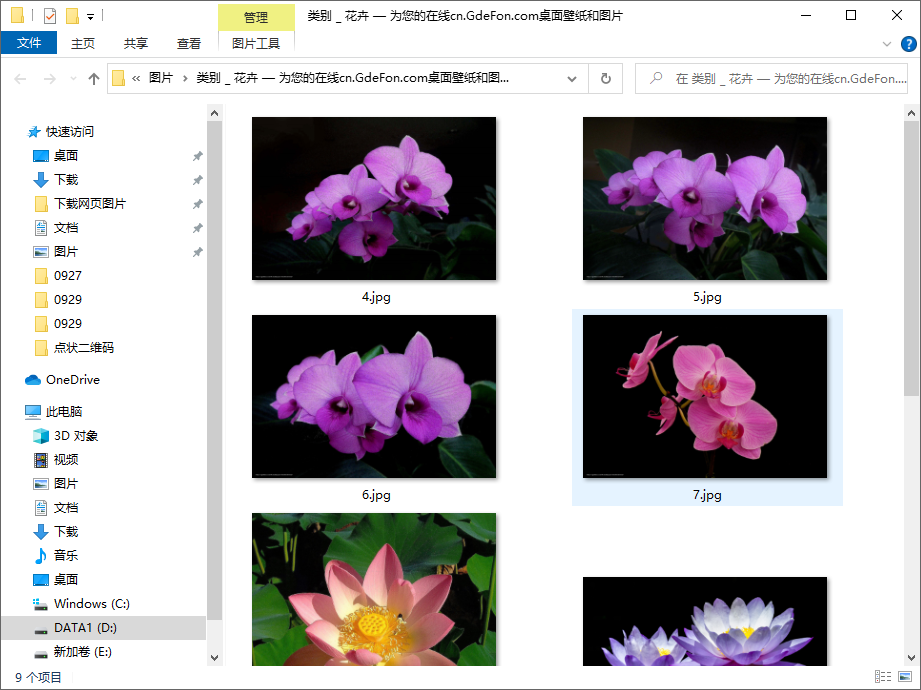Click 图片 in the address breadcrumb
Image resolution: width=921 pixels, height=690 pixels.
coord(160,78)
